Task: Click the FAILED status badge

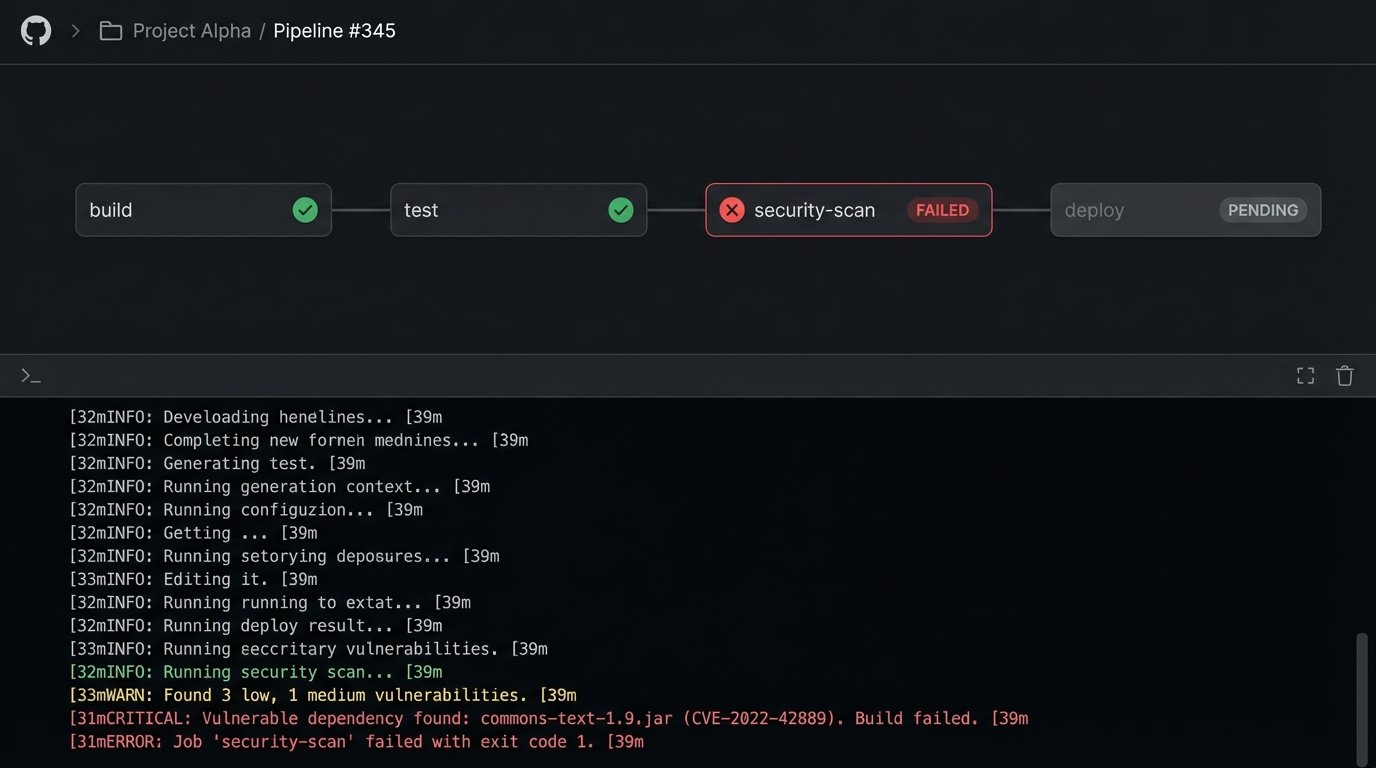Action: click(x=942, y=210)
